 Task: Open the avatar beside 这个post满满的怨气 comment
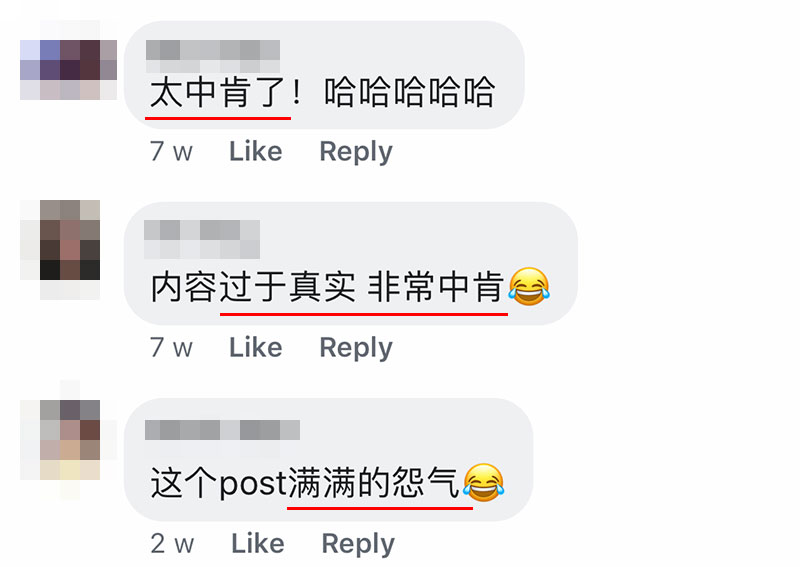(70, 440)
